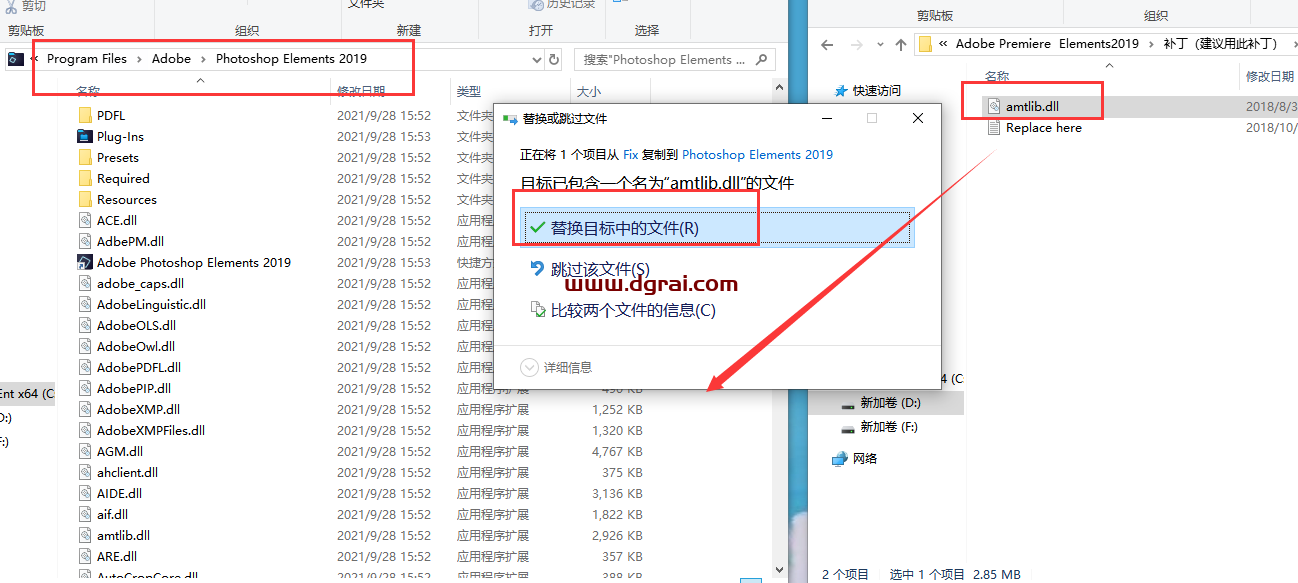Select adobe_caps.dll file icon

pyautogui.click(x=85, y=284)
